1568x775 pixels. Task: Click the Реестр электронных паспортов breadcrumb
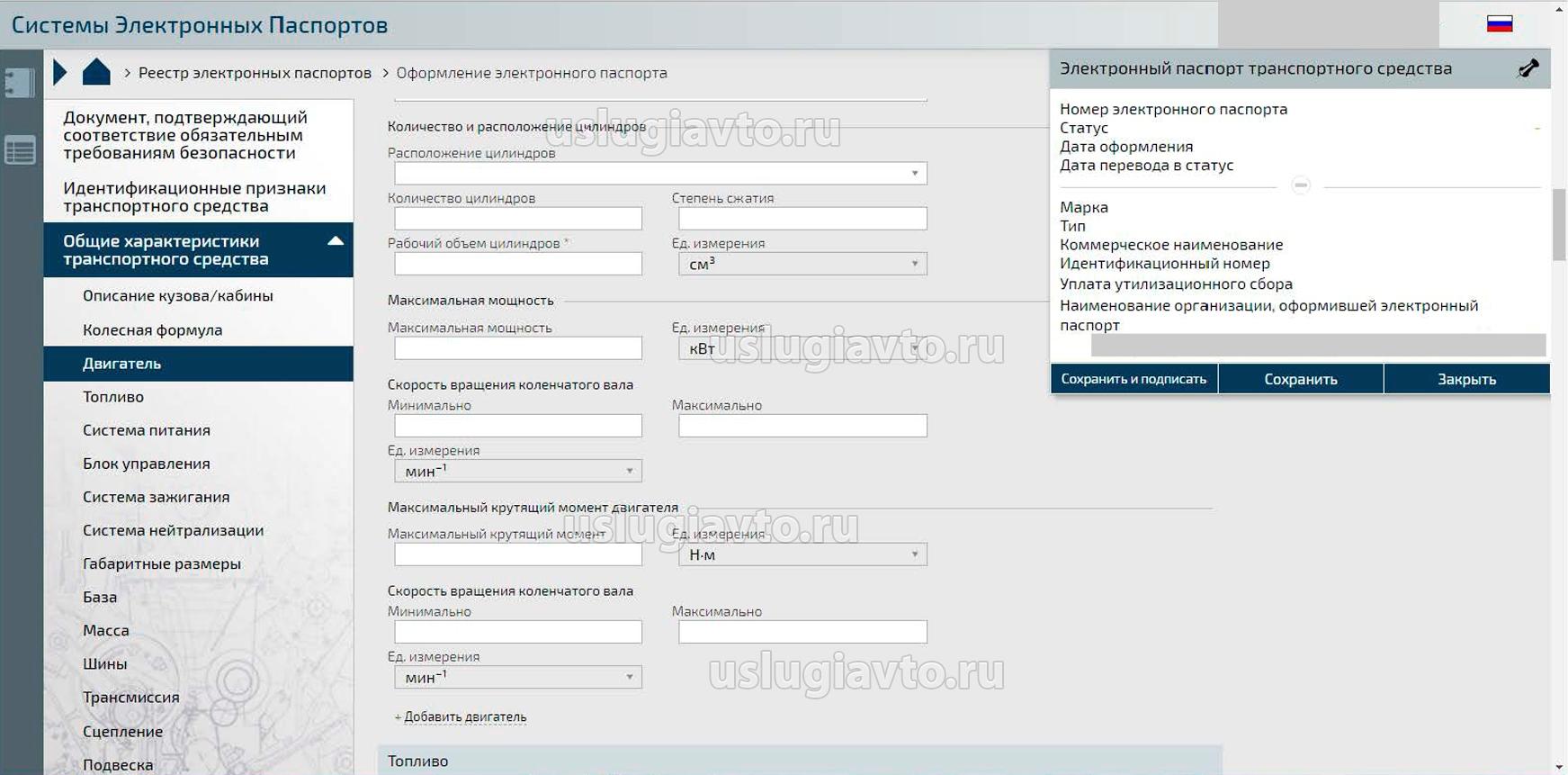tap(255, 73)
